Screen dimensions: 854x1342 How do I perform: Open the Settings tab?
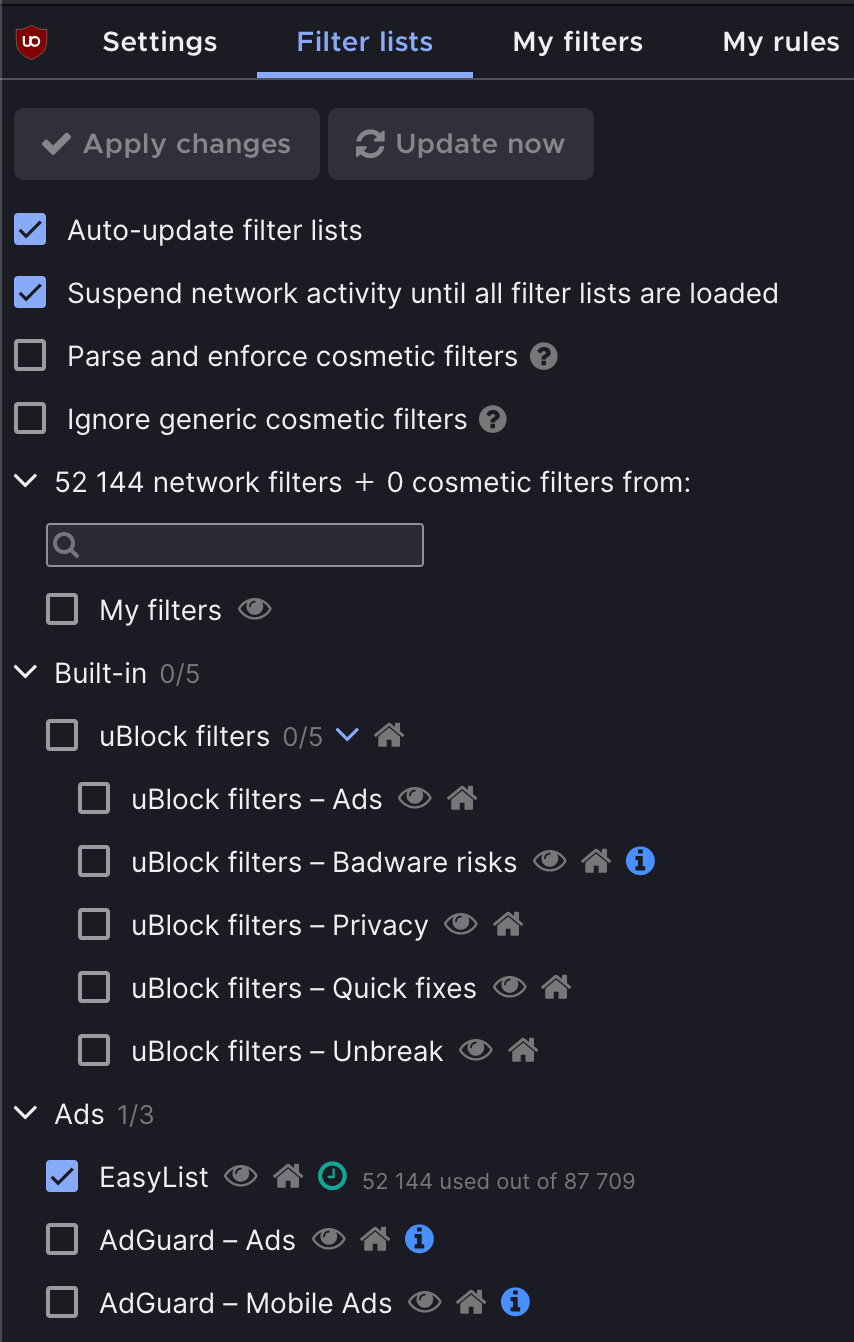(160, 42)
